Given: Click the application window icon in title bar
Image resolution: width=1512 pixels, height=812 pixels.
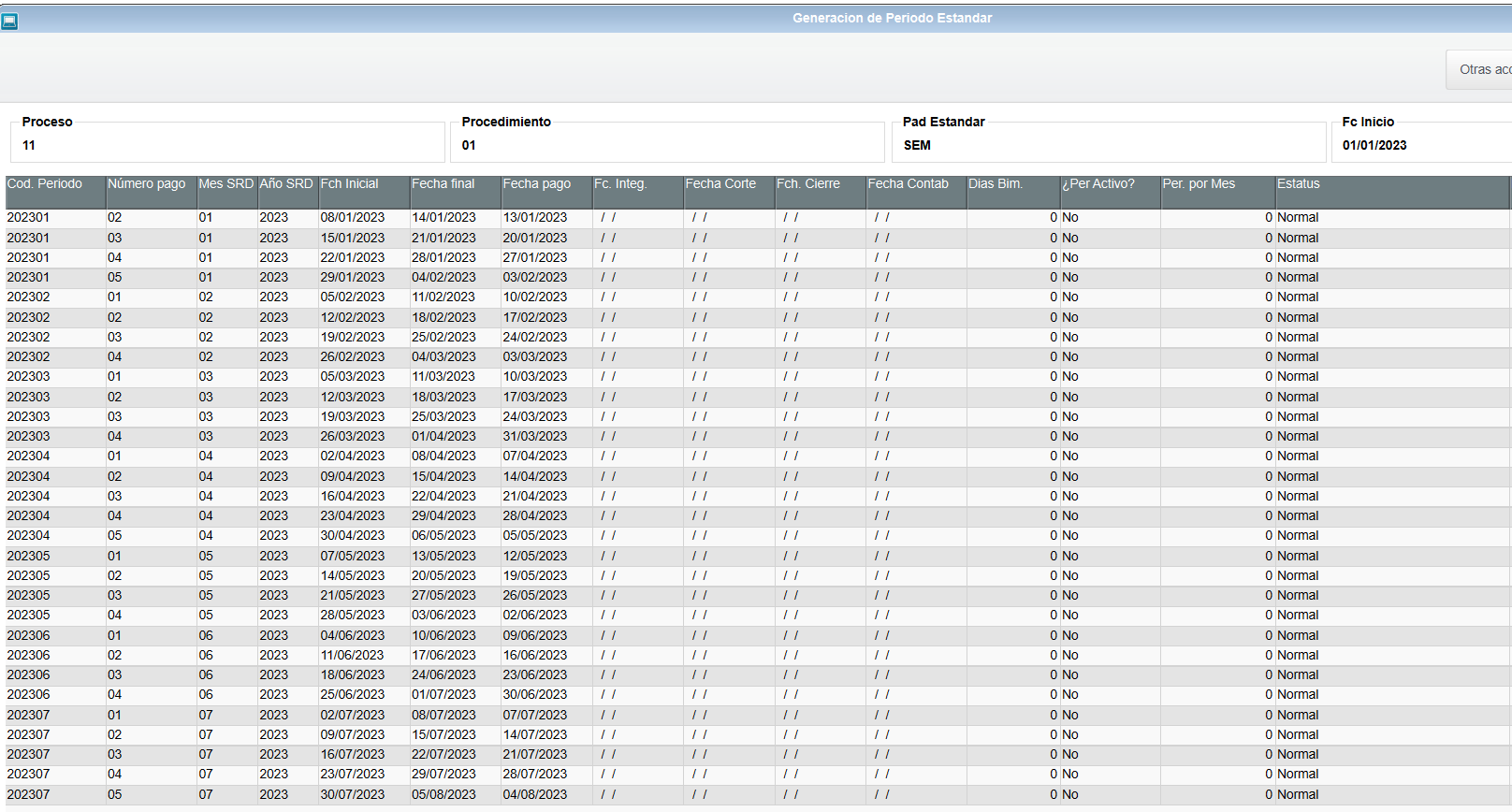Looking at the screenshot, I should (9, 21).
